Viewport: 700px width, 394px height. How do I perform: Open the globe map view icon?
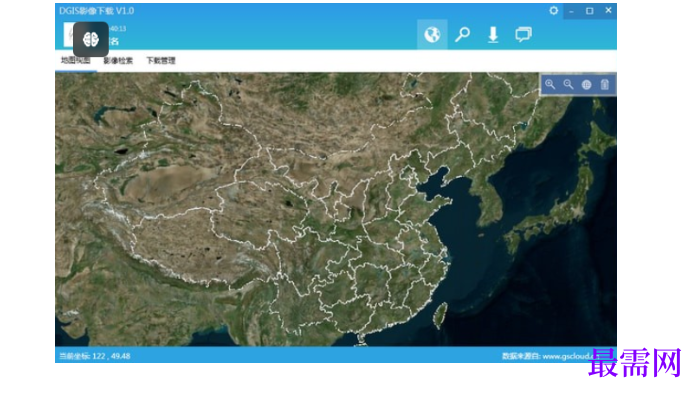432,34
